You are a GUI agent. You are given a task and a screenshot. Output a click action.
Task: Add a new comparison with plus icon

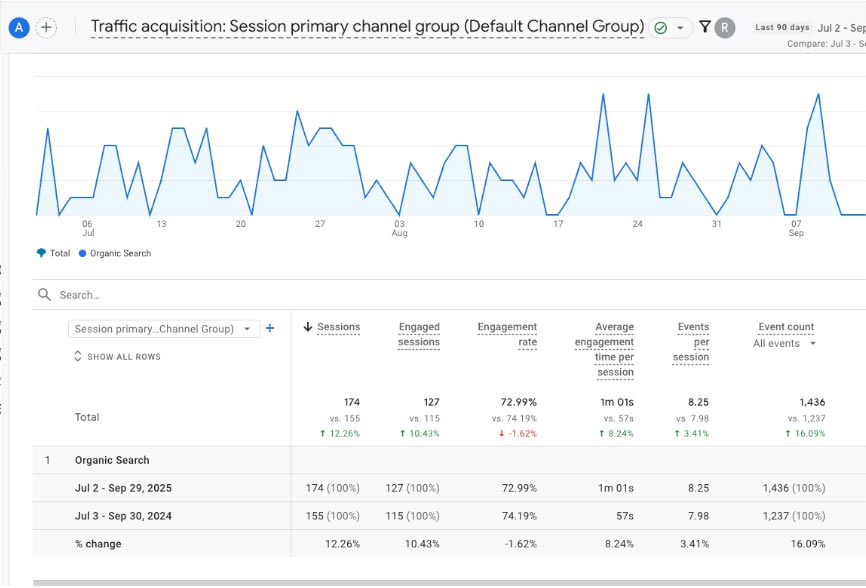point(47,28)
